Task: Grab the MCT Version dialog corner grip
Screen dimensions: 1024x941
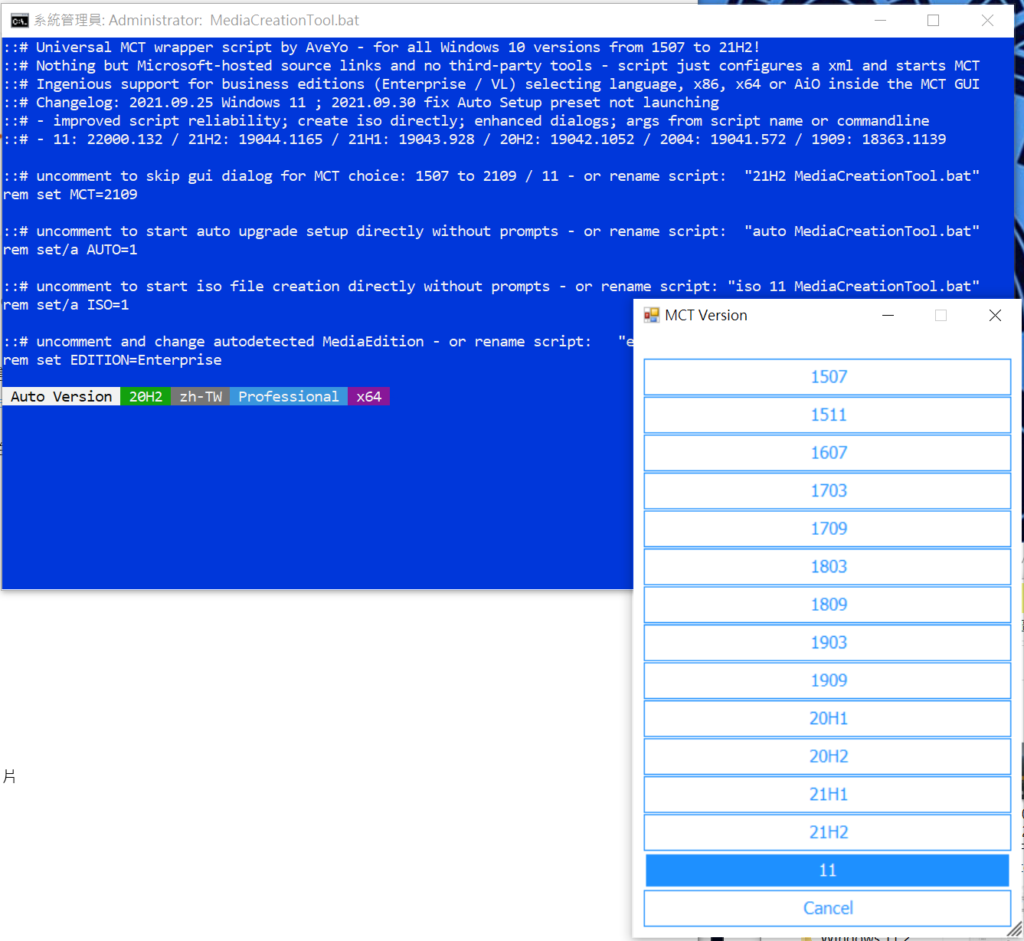Action: pos(1015,930)
